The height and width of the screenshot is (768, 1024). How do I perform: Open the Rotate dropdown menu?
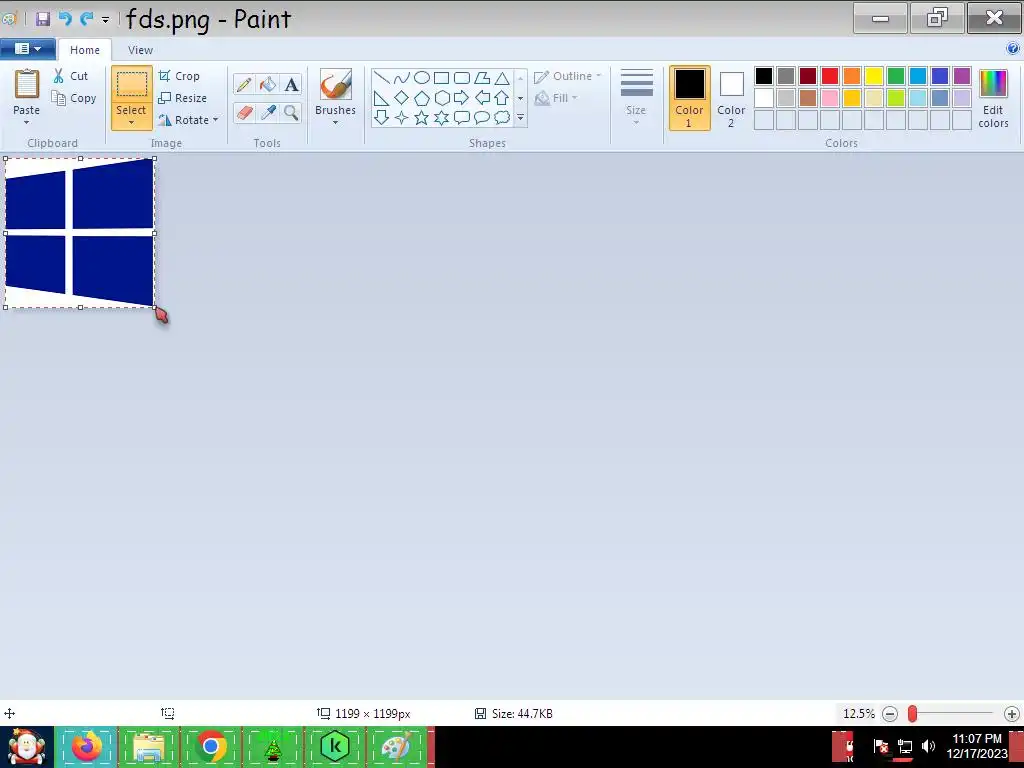[216, 120]
